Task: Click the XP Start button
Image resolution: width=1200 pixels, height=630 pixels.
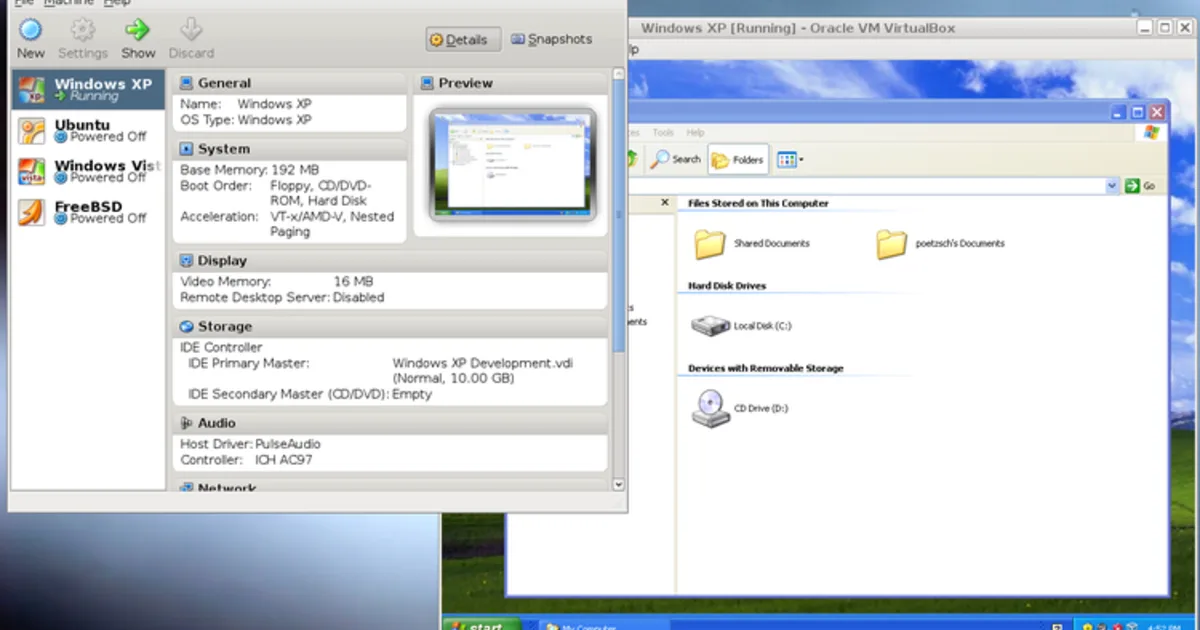Action: (484, 626)
